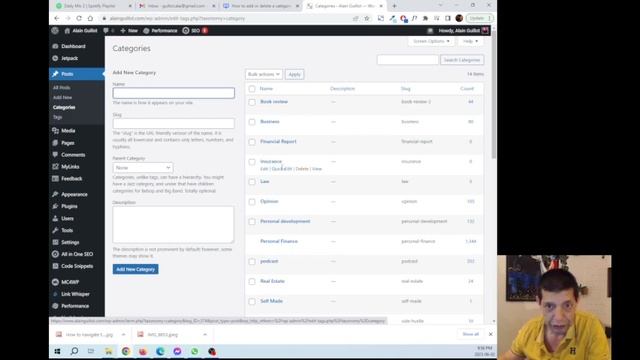
Task: Go back with the browser arrow
Action: click(x=57, y=18)
